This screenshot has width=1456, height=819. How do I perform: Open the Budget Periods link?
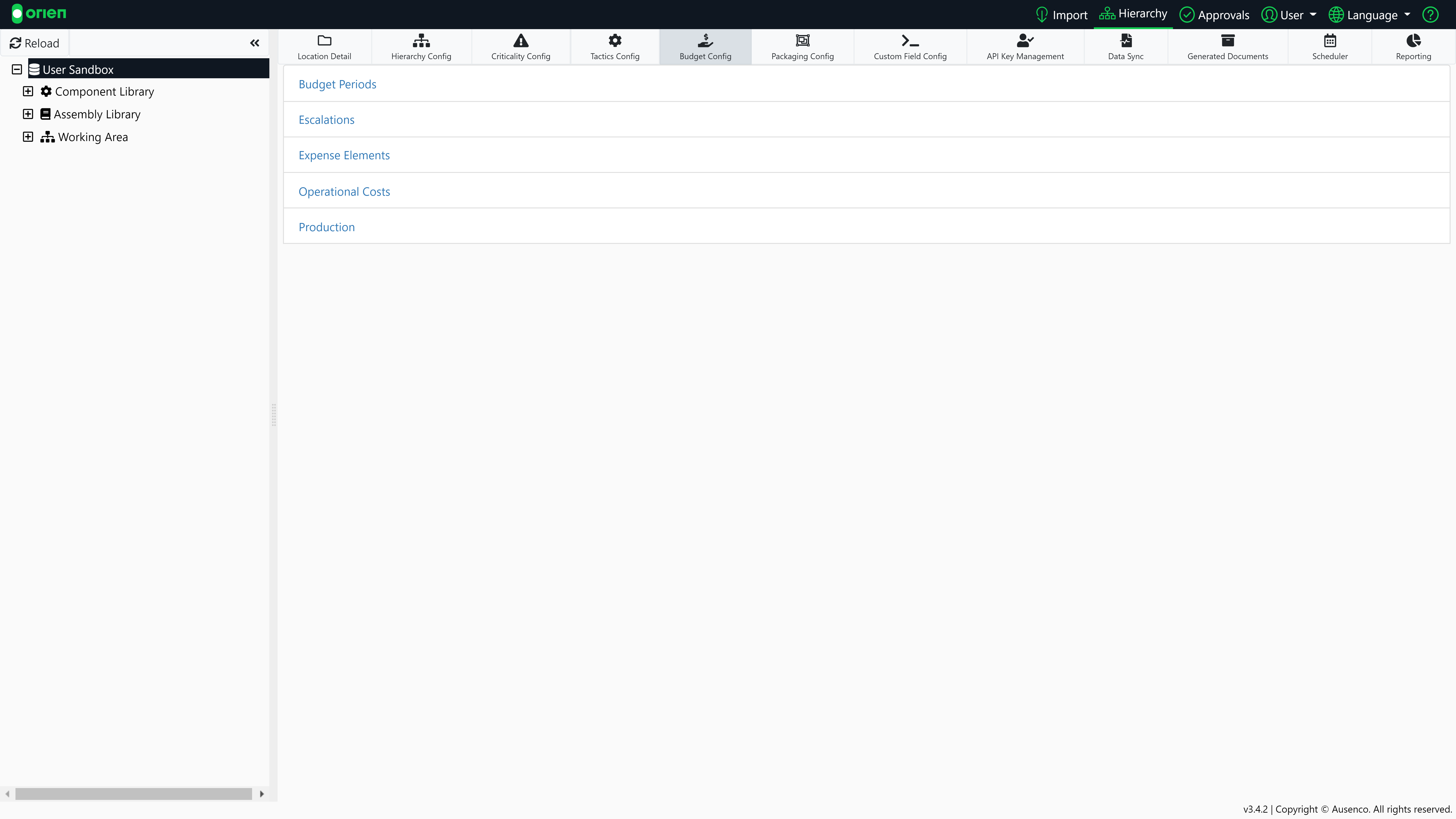(337, 84)
